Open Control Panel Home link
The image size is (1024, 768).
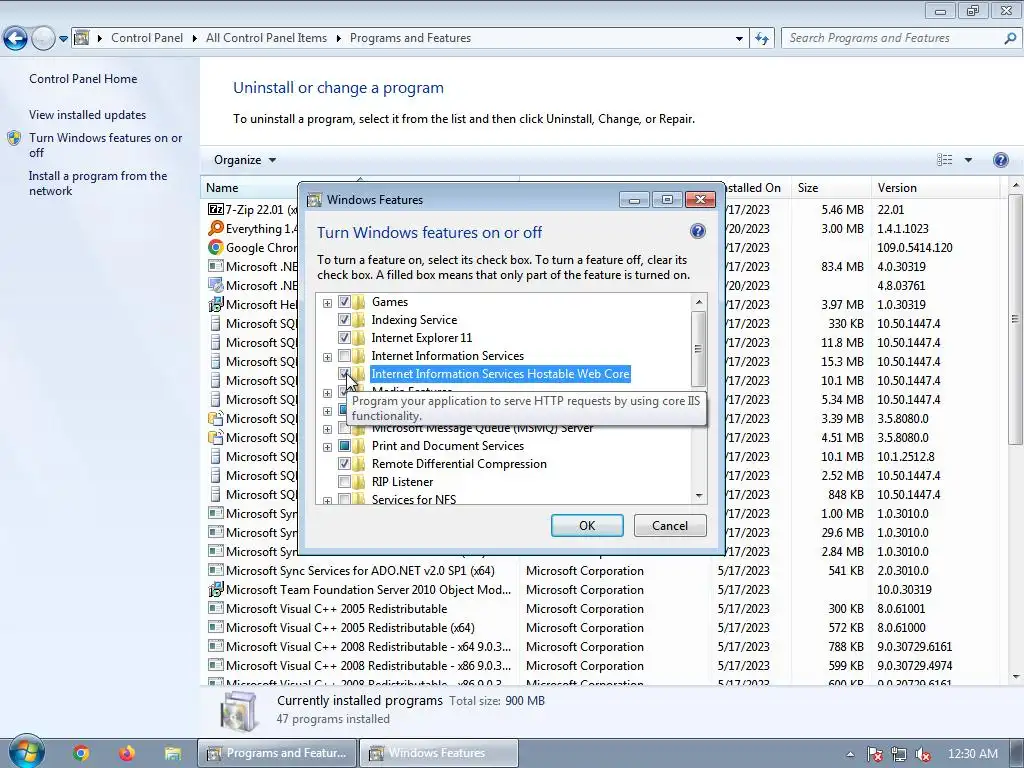(83, 79)
